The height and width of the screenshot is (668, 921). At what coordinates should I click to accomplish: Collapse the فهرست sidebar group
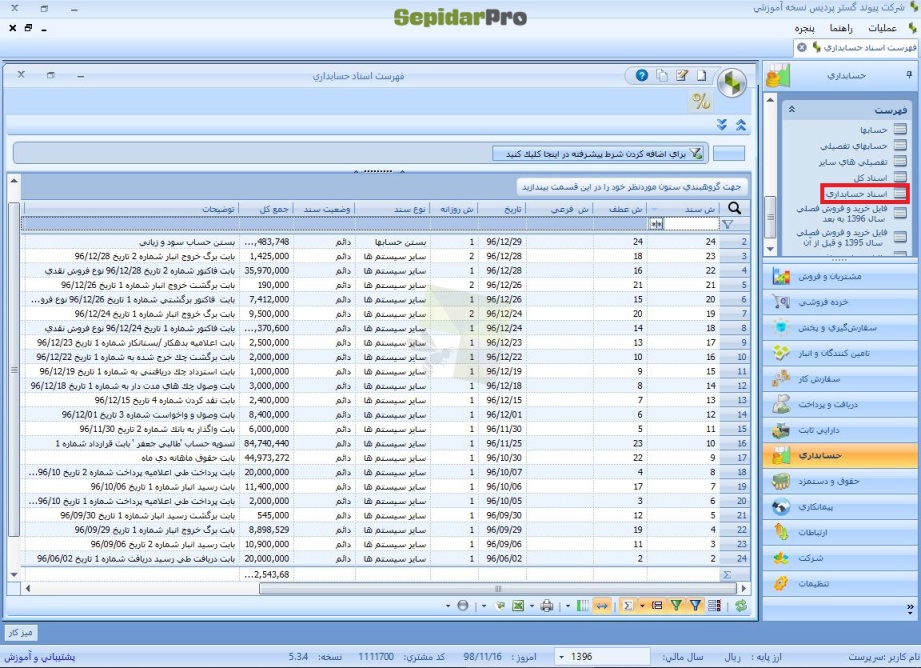coord(791,109)
